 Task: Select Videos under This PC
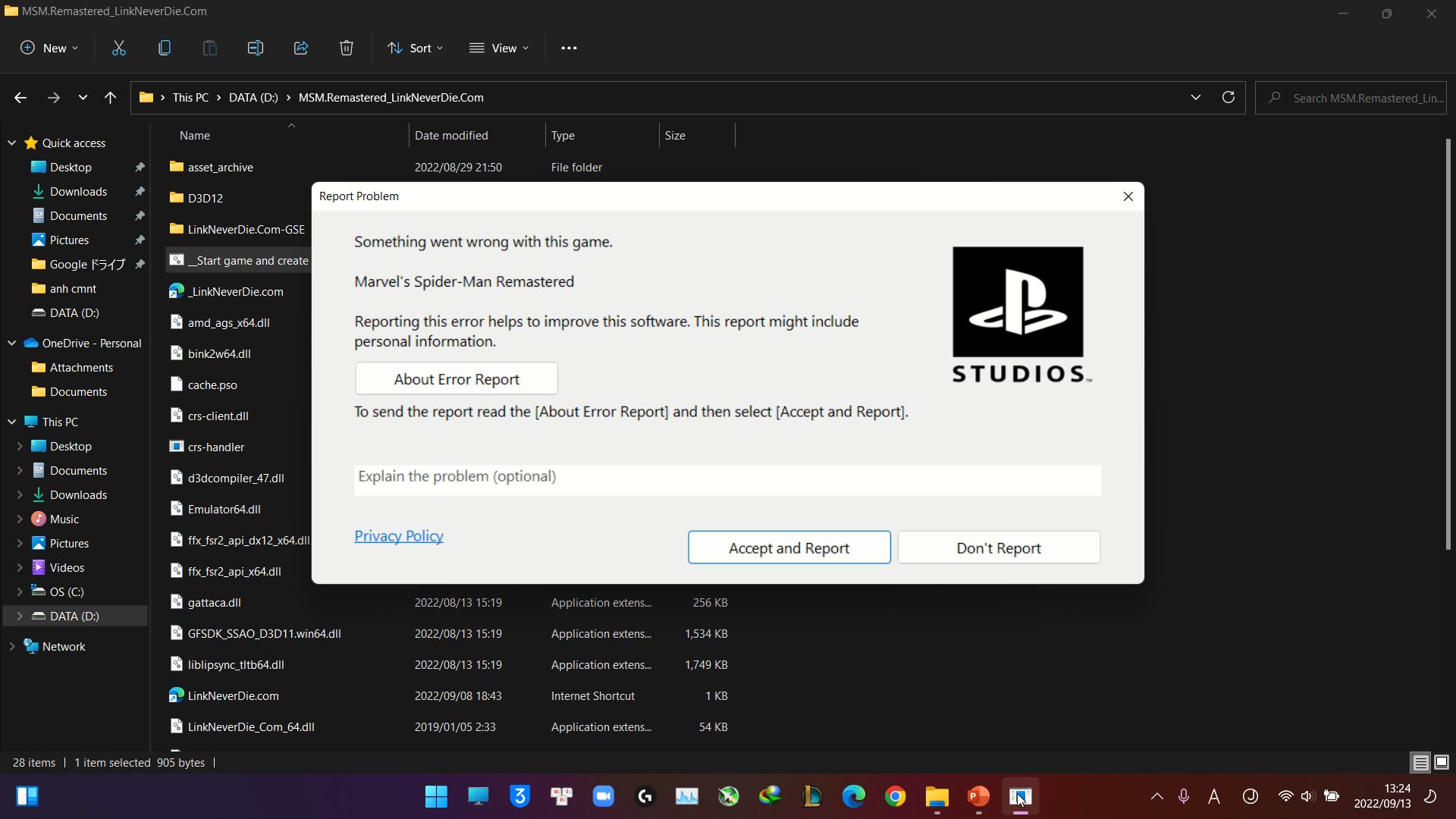click(67, 567)
